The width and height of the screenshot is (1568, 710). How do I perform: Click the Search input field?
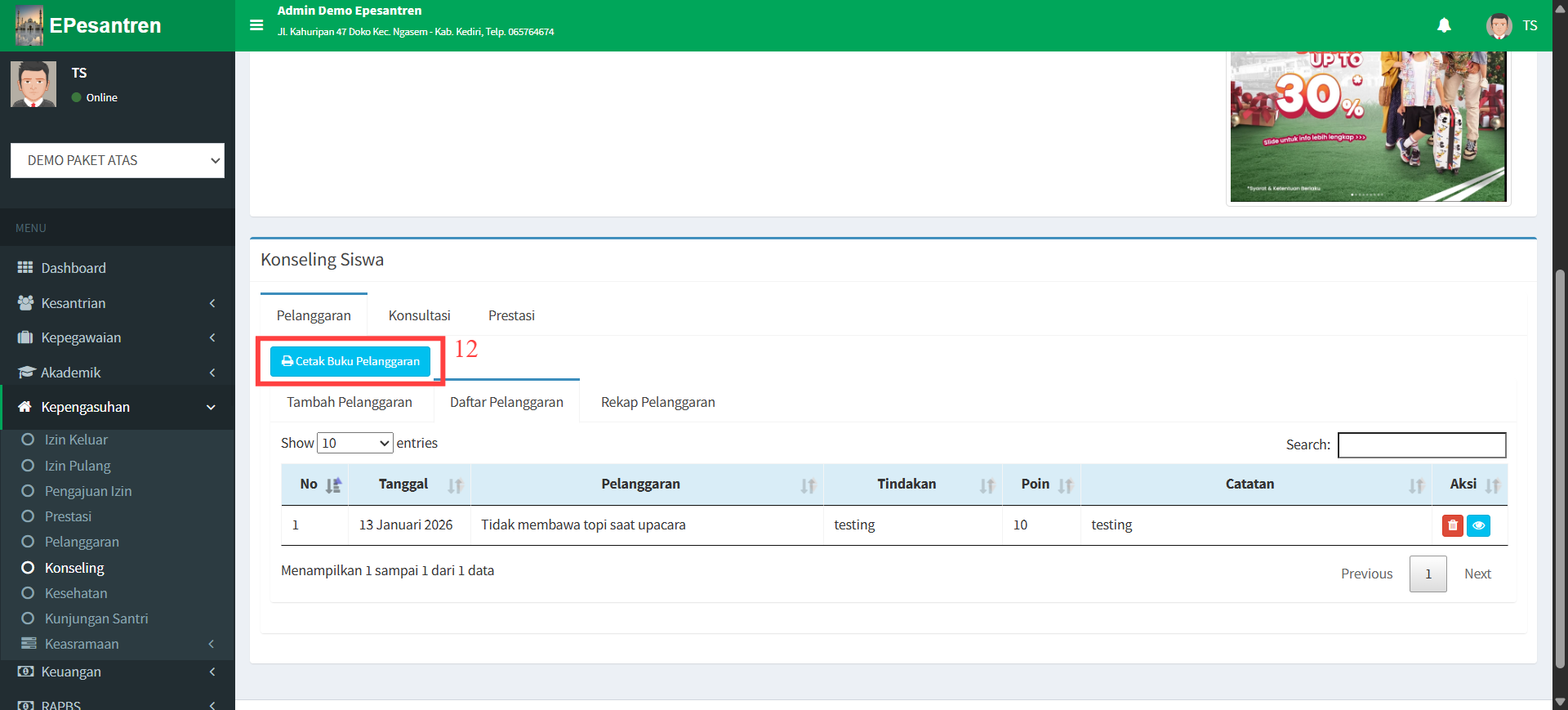(x=1421, y=444)
